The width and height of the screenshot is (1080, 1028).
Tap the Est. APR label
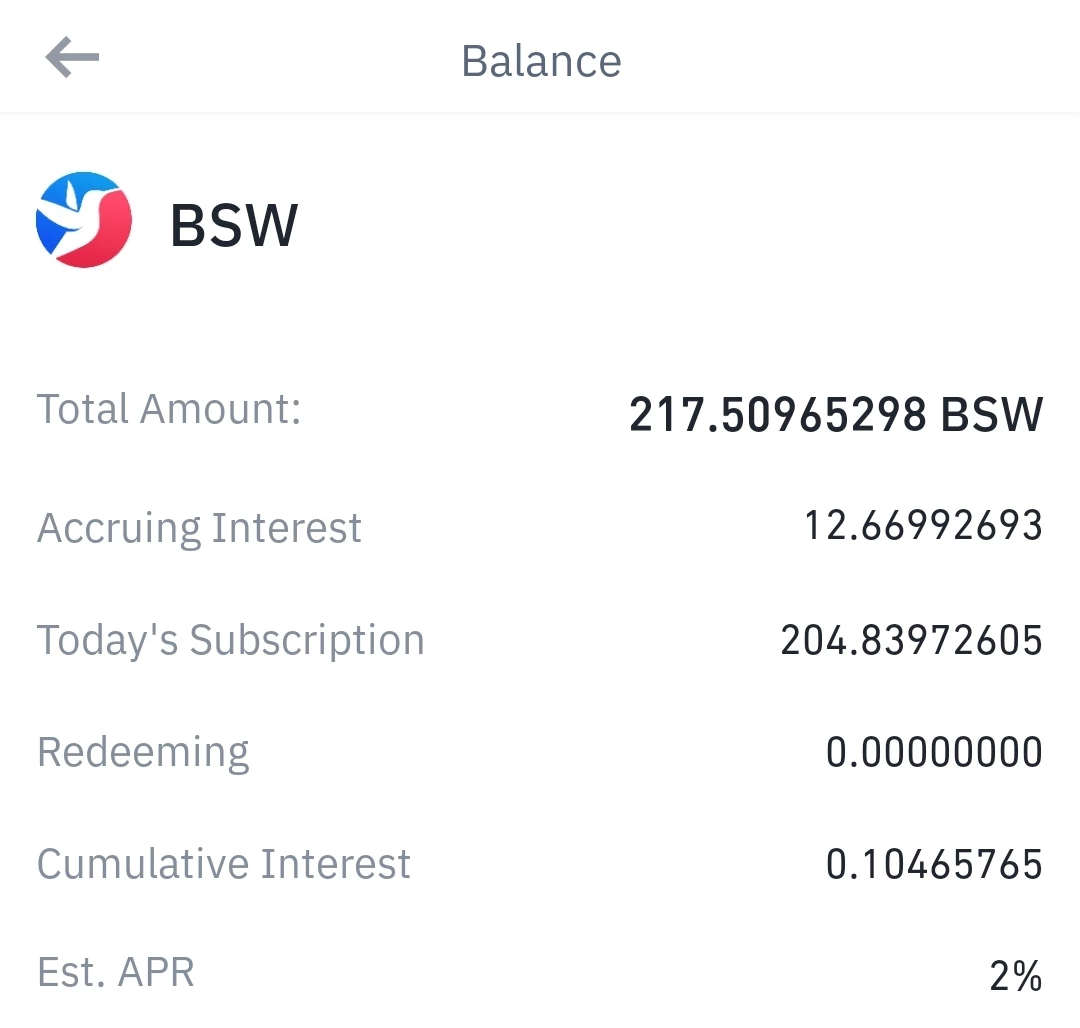tap(116, 972)
